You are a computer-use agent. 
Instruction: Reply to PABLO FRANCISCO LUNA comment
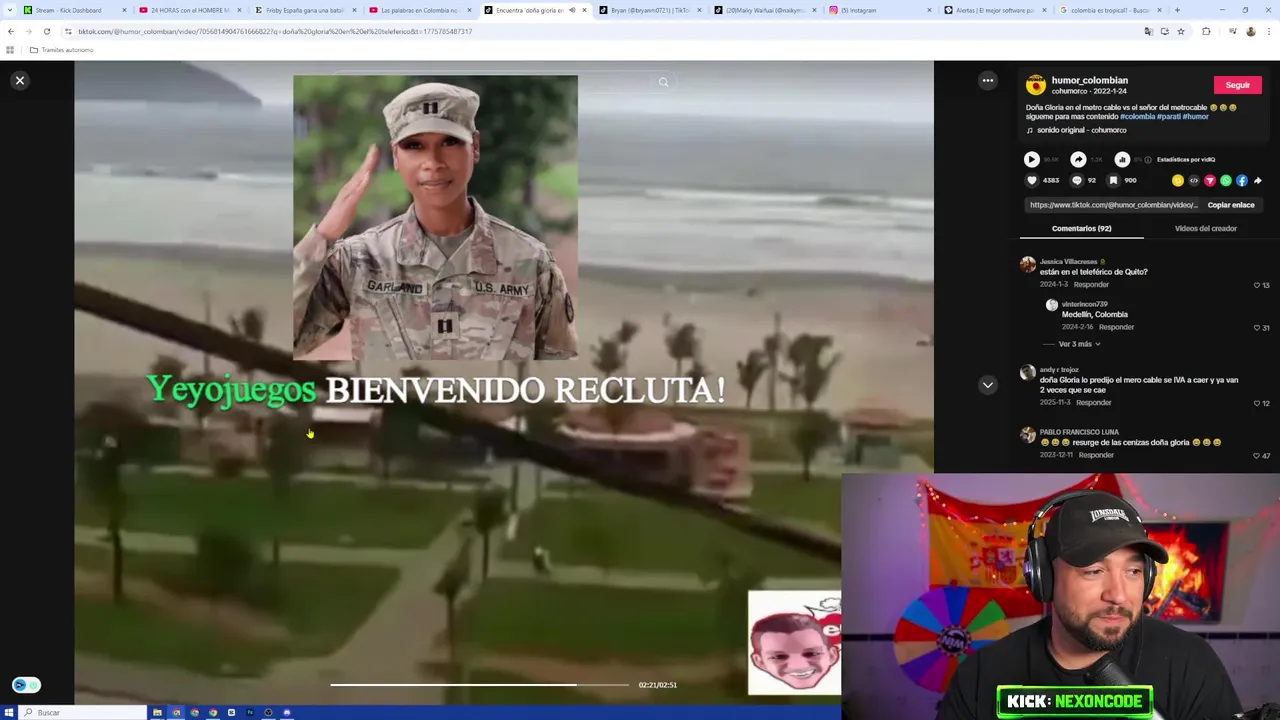click(x=1096, y=455)
